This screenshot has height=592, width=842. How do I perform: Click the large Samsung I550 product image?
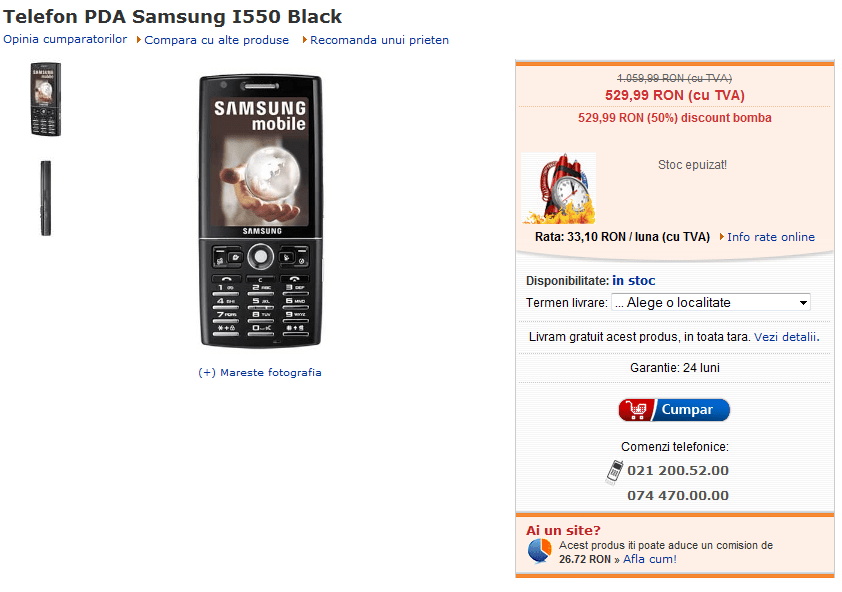(x=261, y=211)
